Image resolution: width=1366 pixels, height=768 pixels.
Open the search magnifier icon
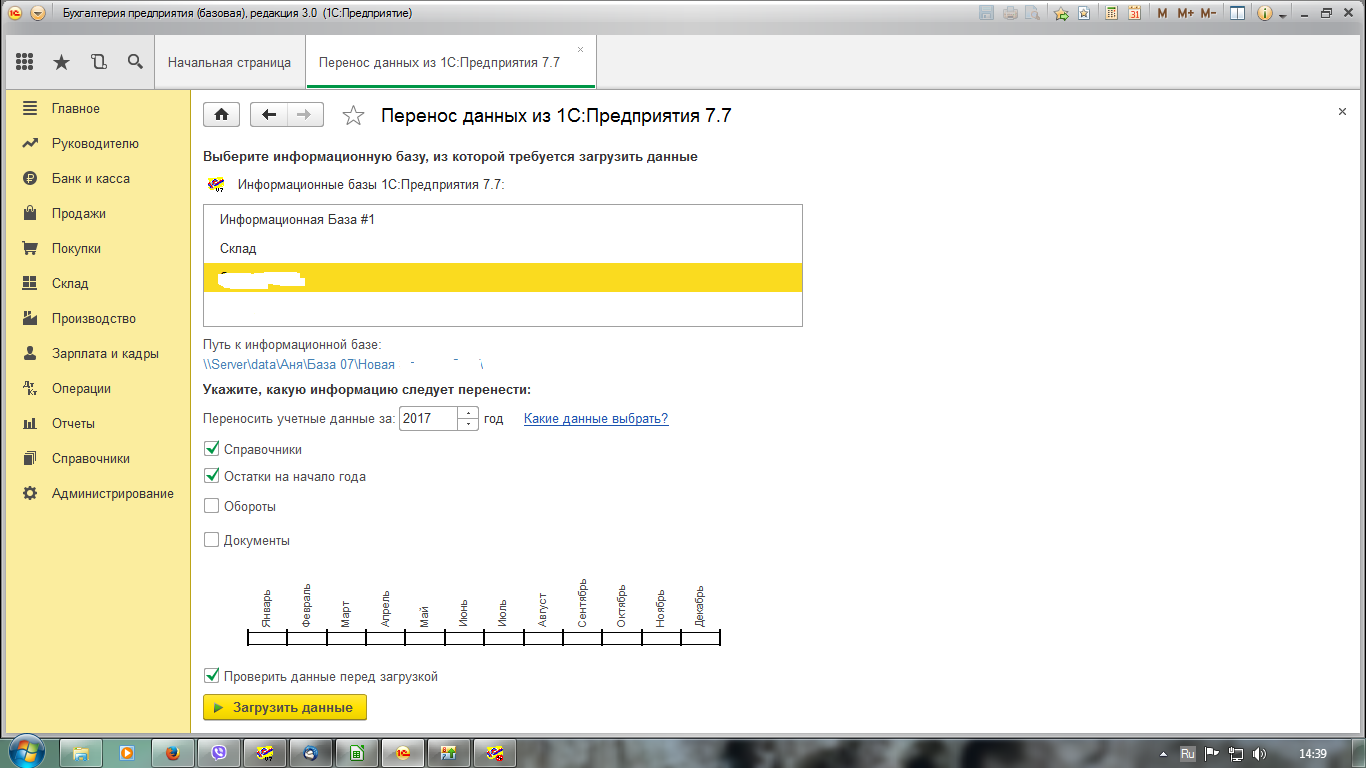(135, 62)
